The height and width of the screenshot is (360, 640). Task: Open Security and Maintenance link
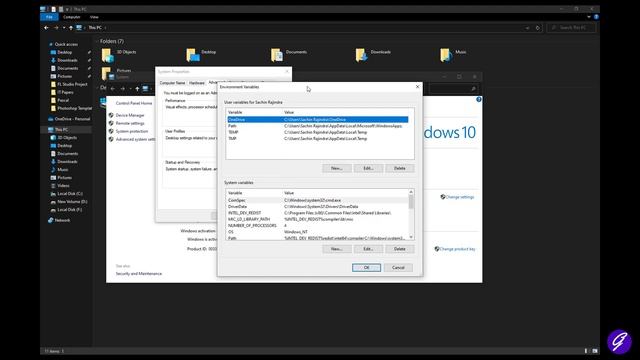pyautogui.click(x=139, y=274)
